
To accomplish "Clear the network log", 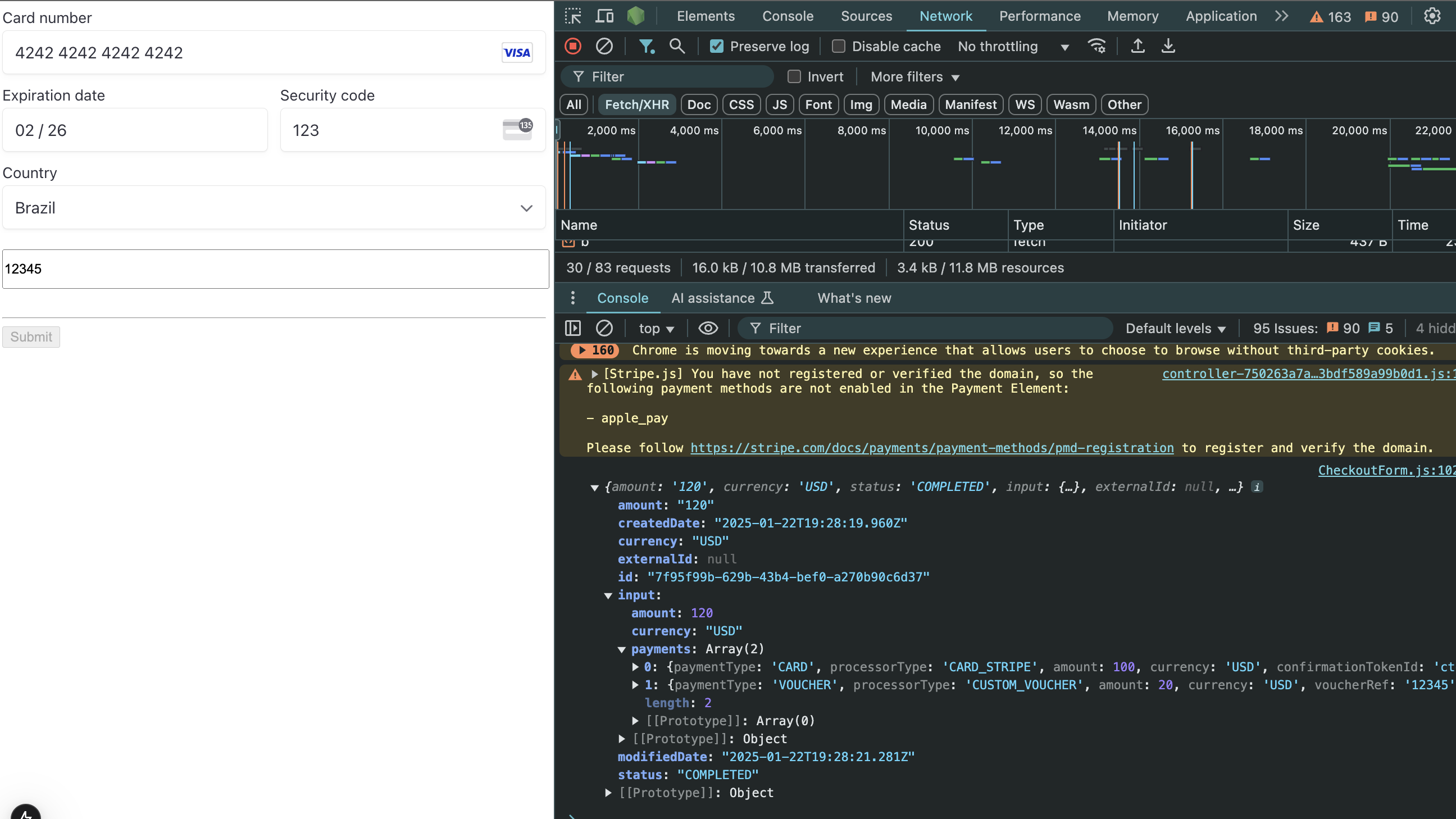I will click(604, 47).
